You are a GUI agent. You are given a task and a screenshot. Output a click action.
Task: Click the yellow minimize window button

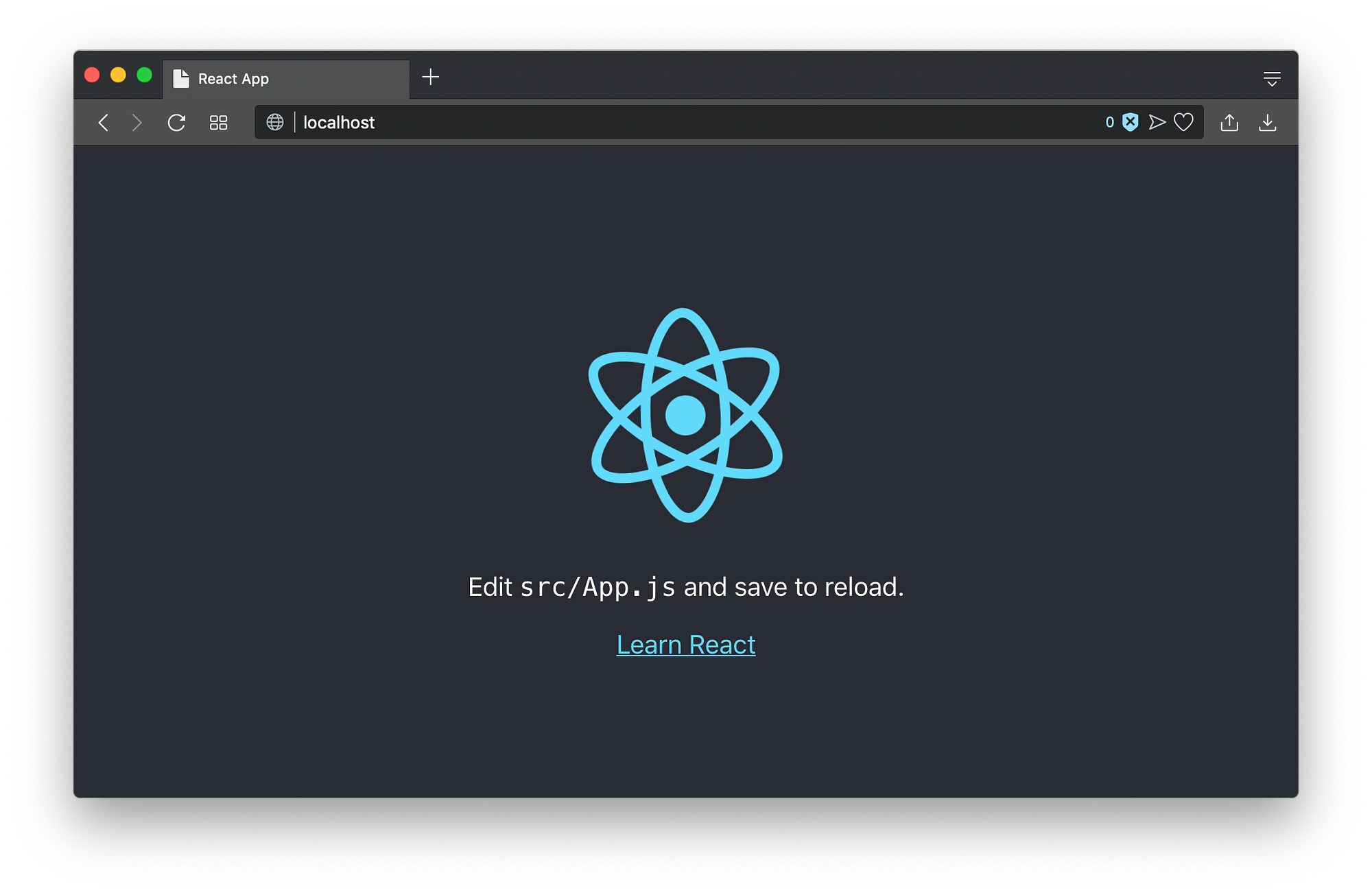(x=118, y=75)
